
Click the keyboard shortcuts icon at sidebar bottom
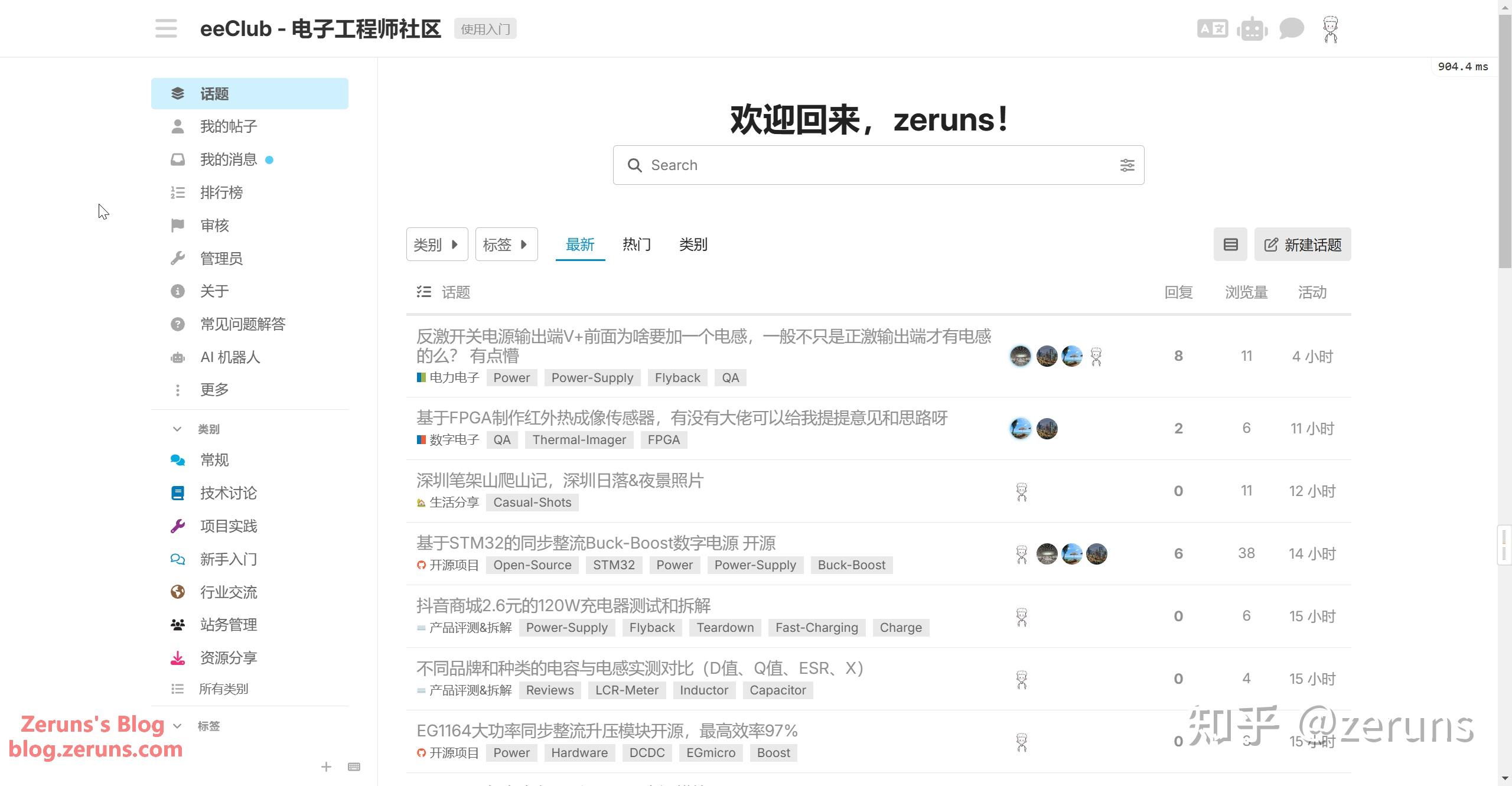(354, 766)
